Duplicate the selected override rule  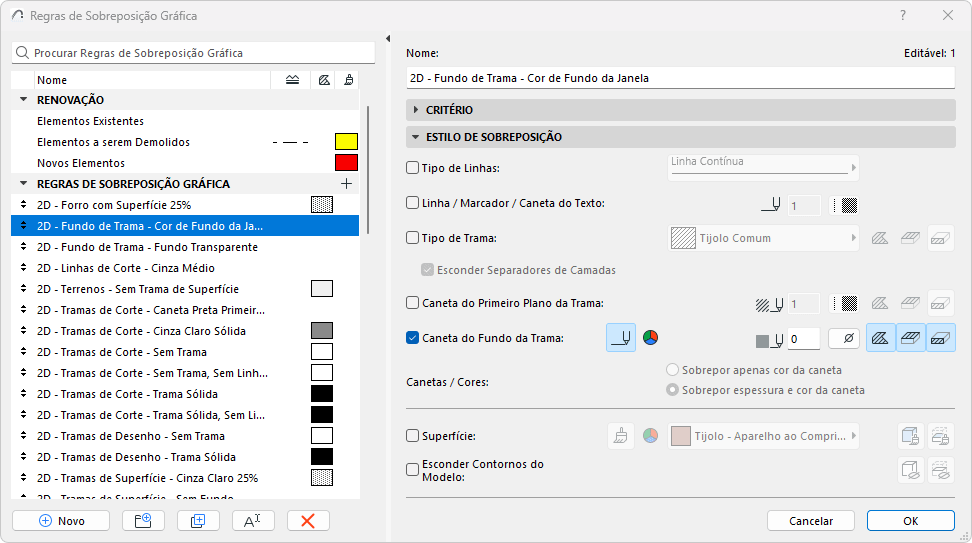click(x=198, y=521)
